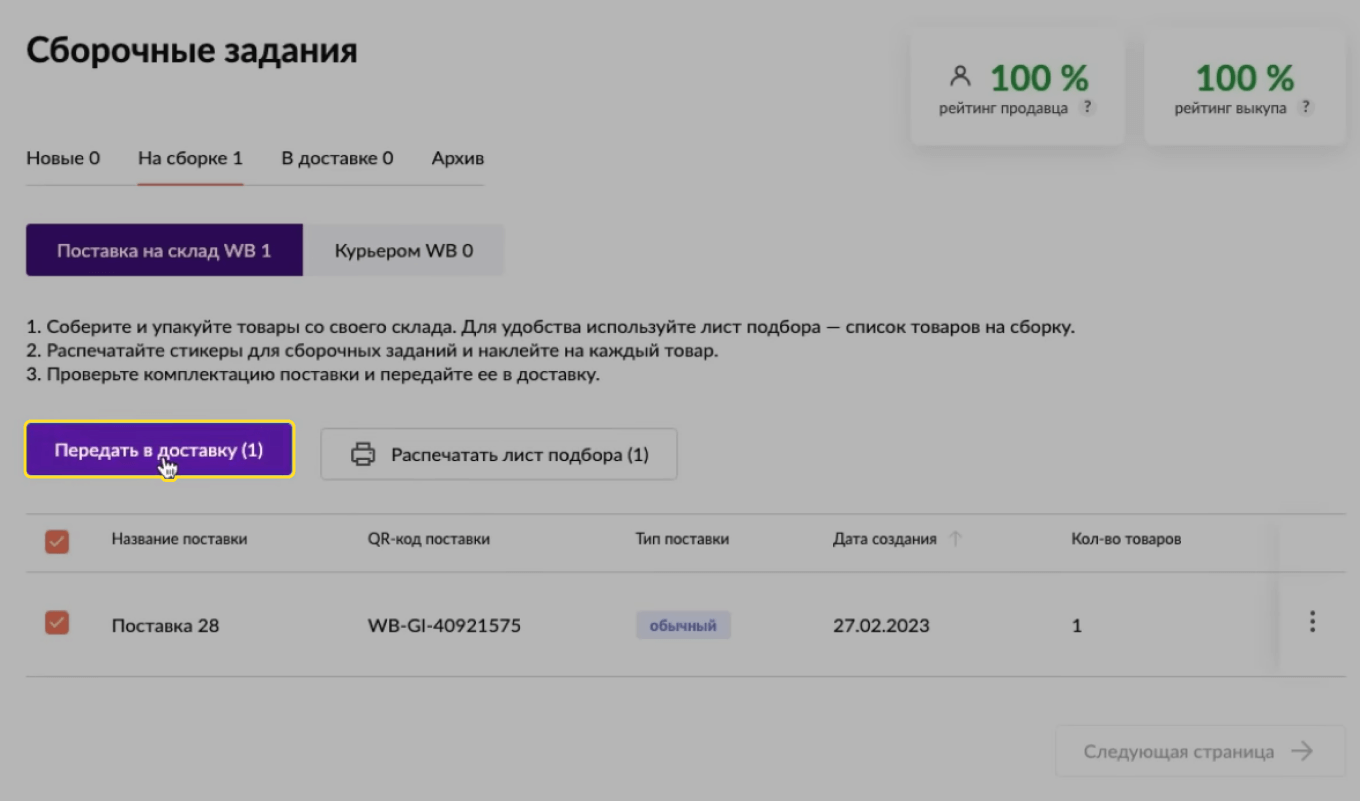Viewport: 1360px width, 801px height.
Task: Click the question mark beside рейтинг продавца
Action: [x=1088, y=107]
